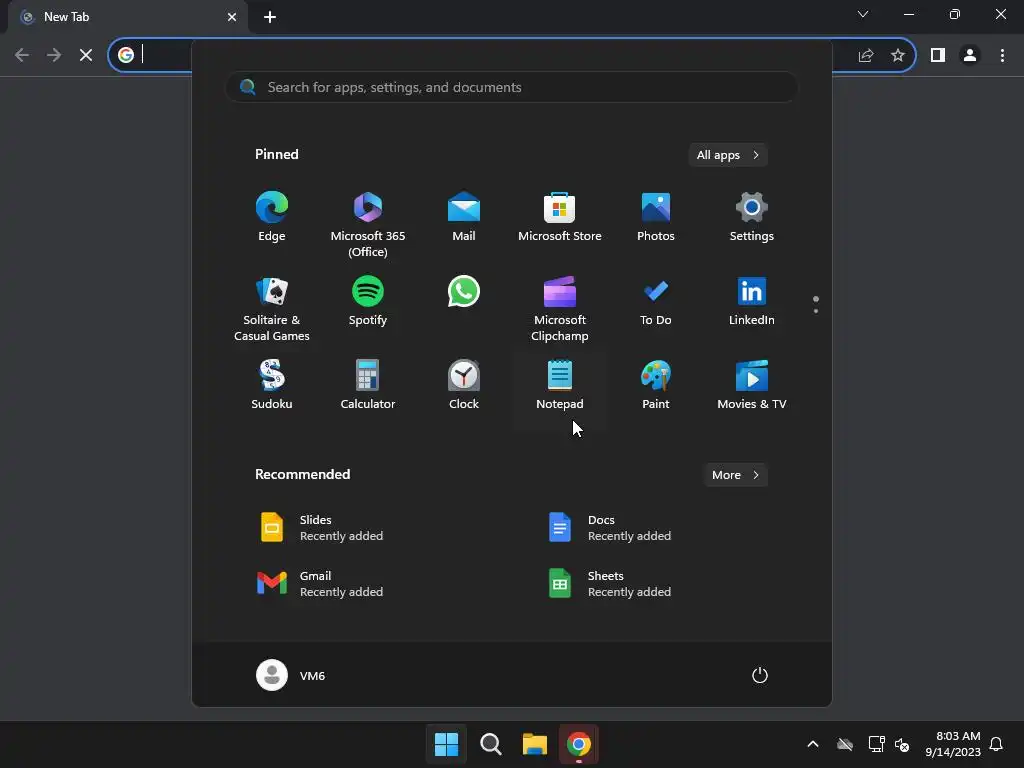The width and height of the screenshot is (1024, 768).
Task: Go back in Chrome
Action: (x=22, y=55)
